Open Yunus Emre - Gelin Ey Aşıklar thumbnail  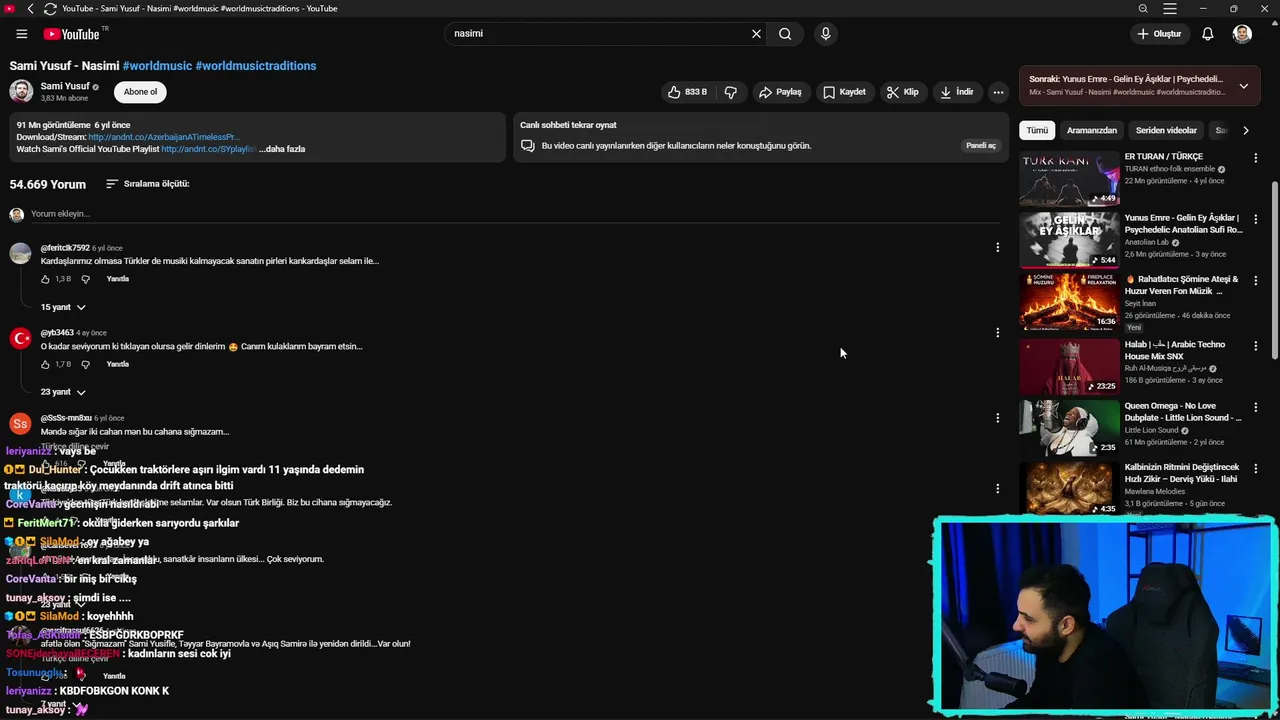pyautogui.click(x=1069, y=239)
